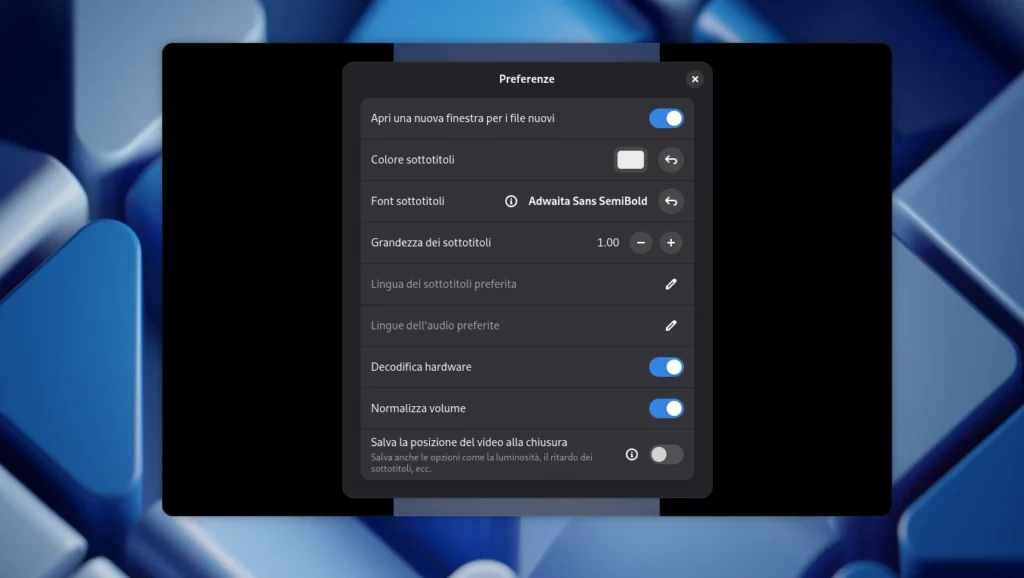Edit the preferred subtitle language with the pencil
1024x578 pixels.
point(671,283)
